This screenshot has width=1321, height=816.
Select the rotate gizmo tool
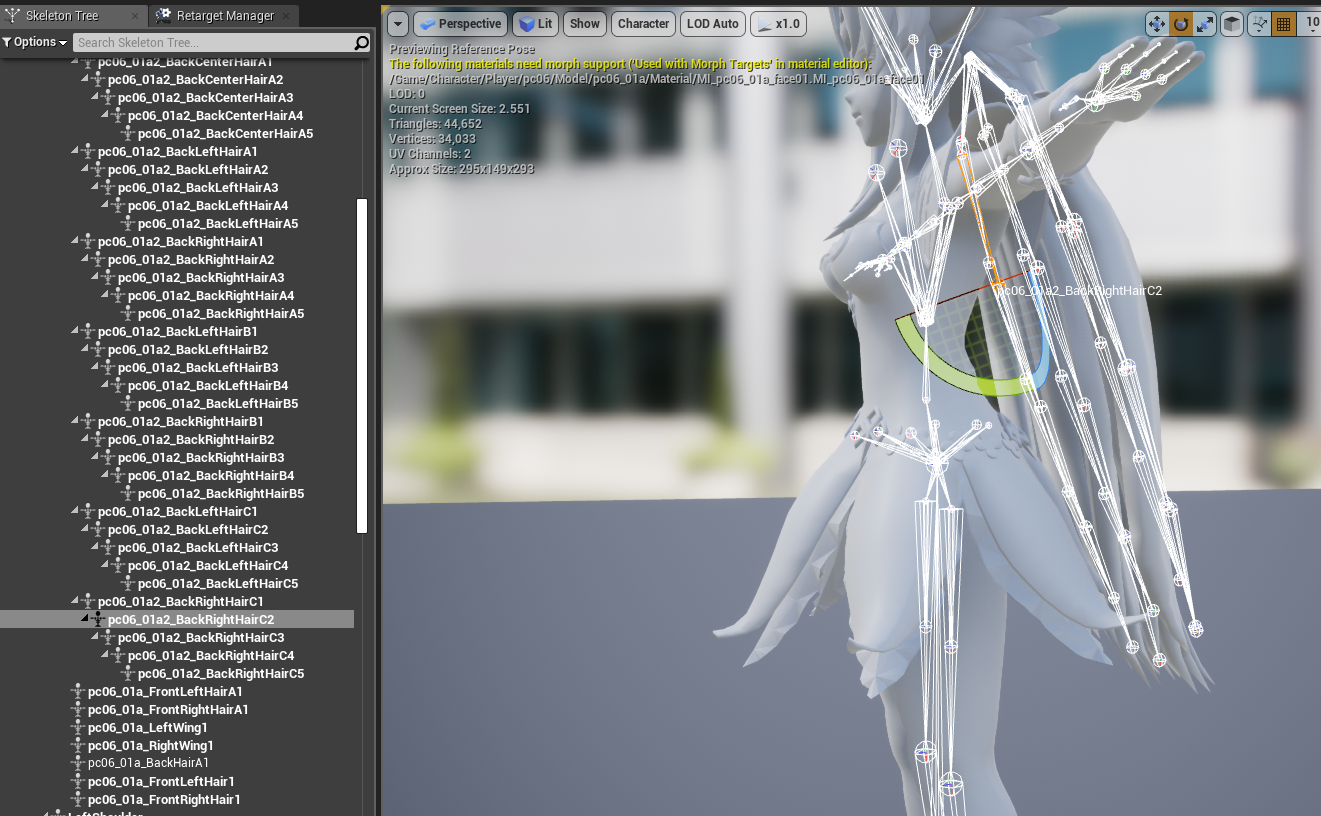(1181, 24)
